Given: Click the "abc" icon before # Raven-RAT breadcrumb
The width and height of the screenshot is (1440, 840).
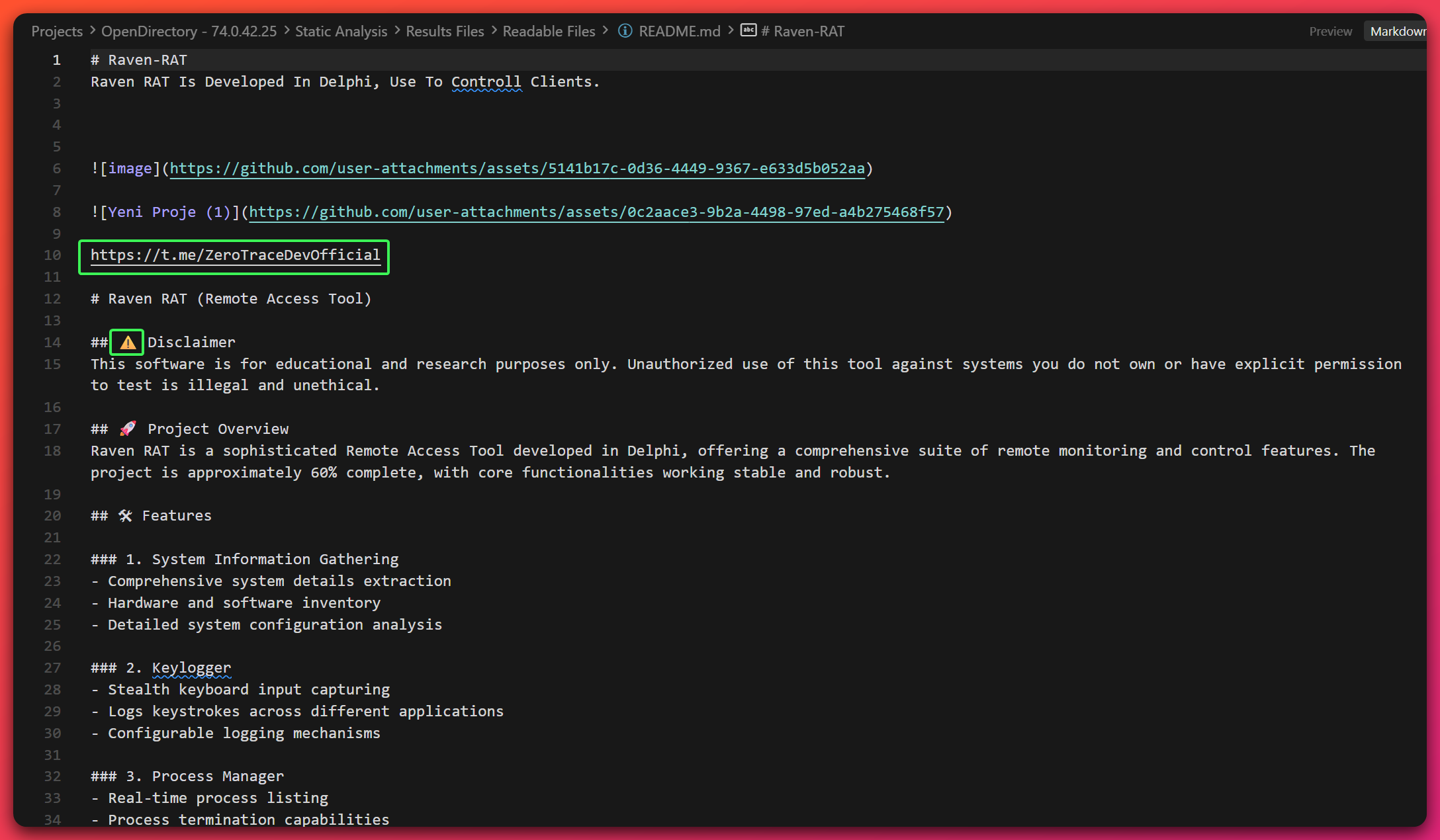Looking at the screenshot, I should (748, 30).
